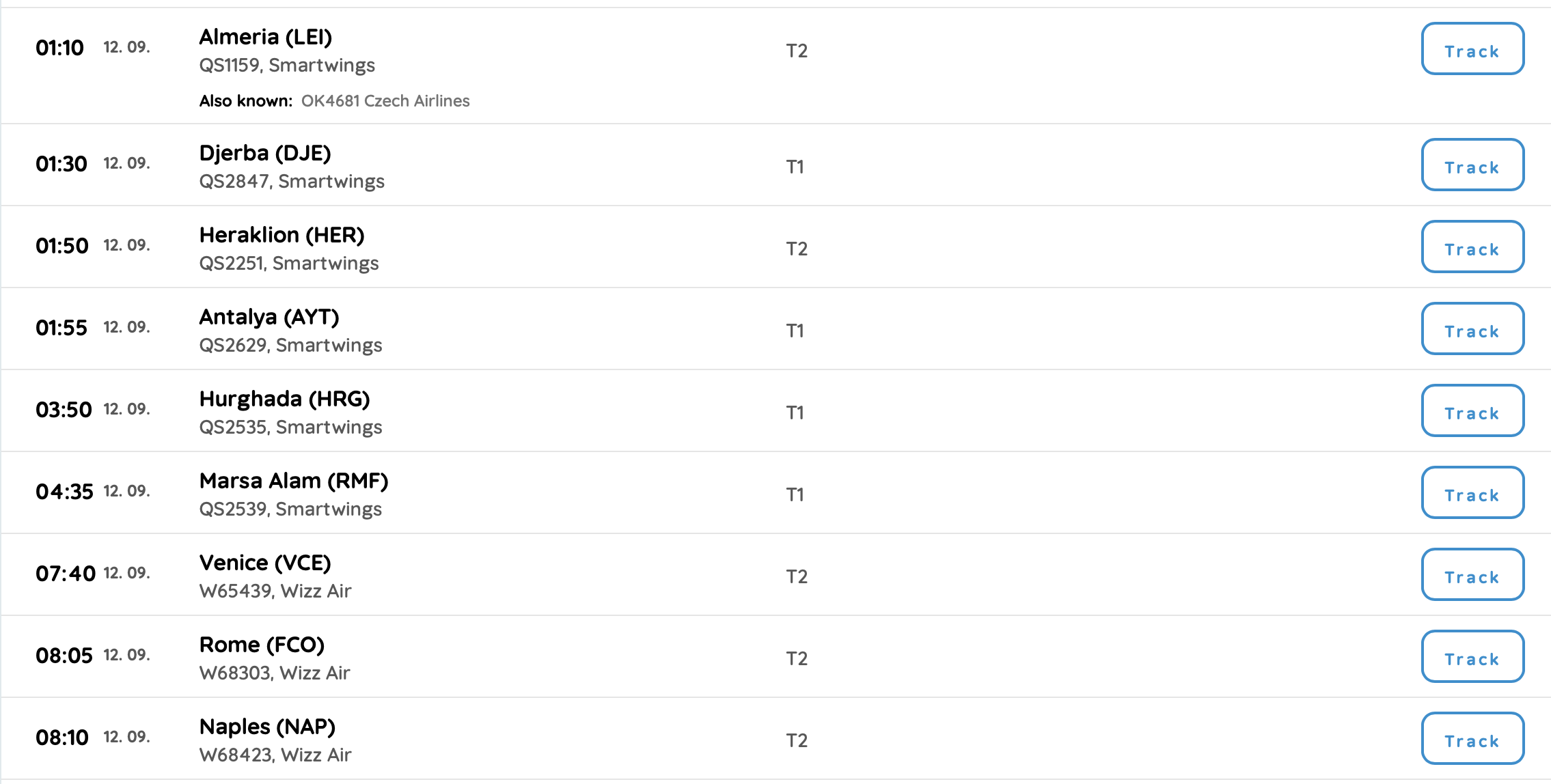
Task: Track the Almeria QS1159 flight
Action: coord(1472,49)
